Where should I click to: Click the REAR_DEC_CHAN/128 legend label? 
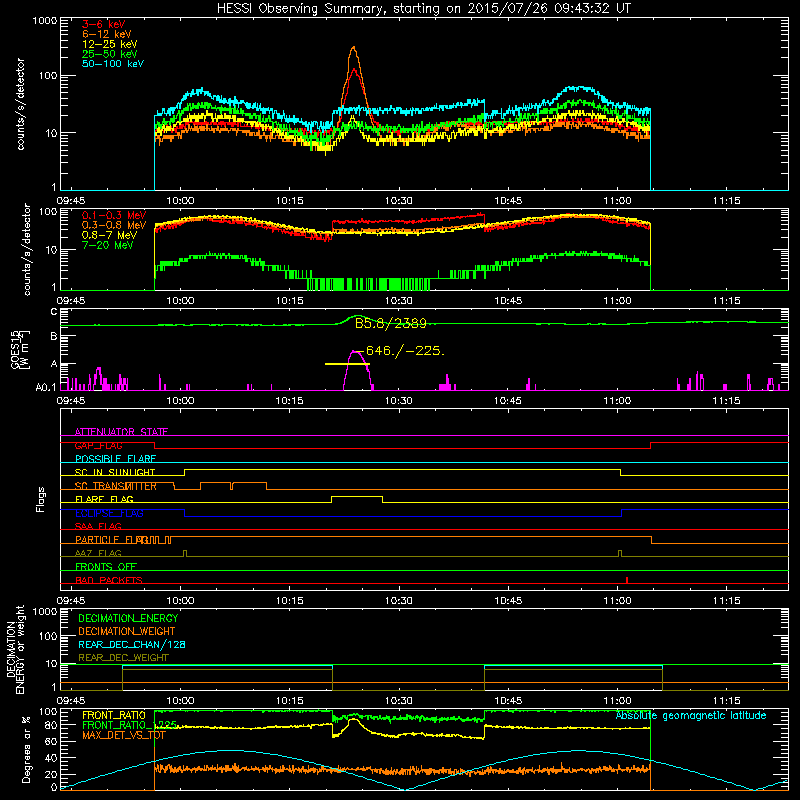pos(132,644)
